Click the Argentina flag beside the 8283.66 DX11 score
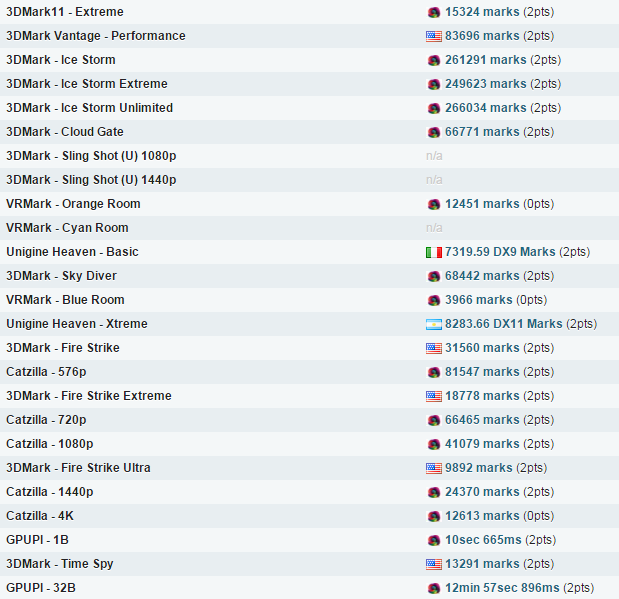The image size is (619, 599). [433, 324]
